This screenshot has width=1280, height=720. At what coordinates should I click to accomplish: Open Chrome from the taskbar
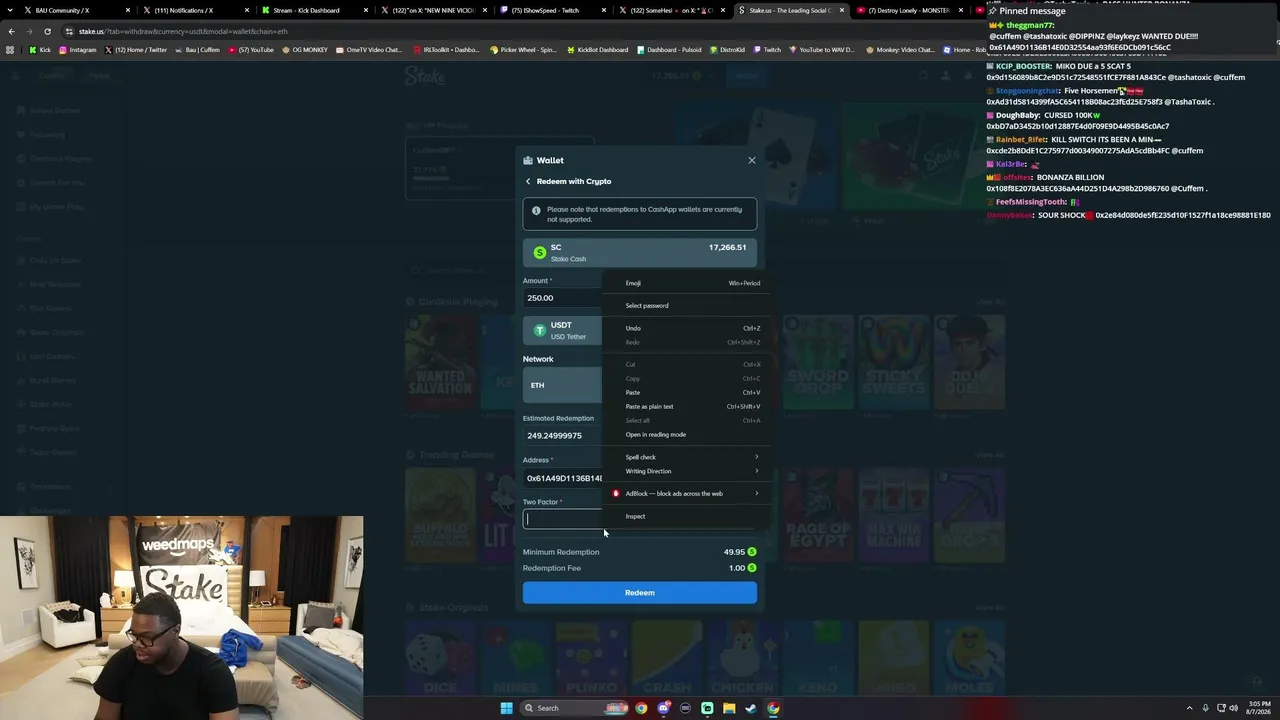(641, 708)
